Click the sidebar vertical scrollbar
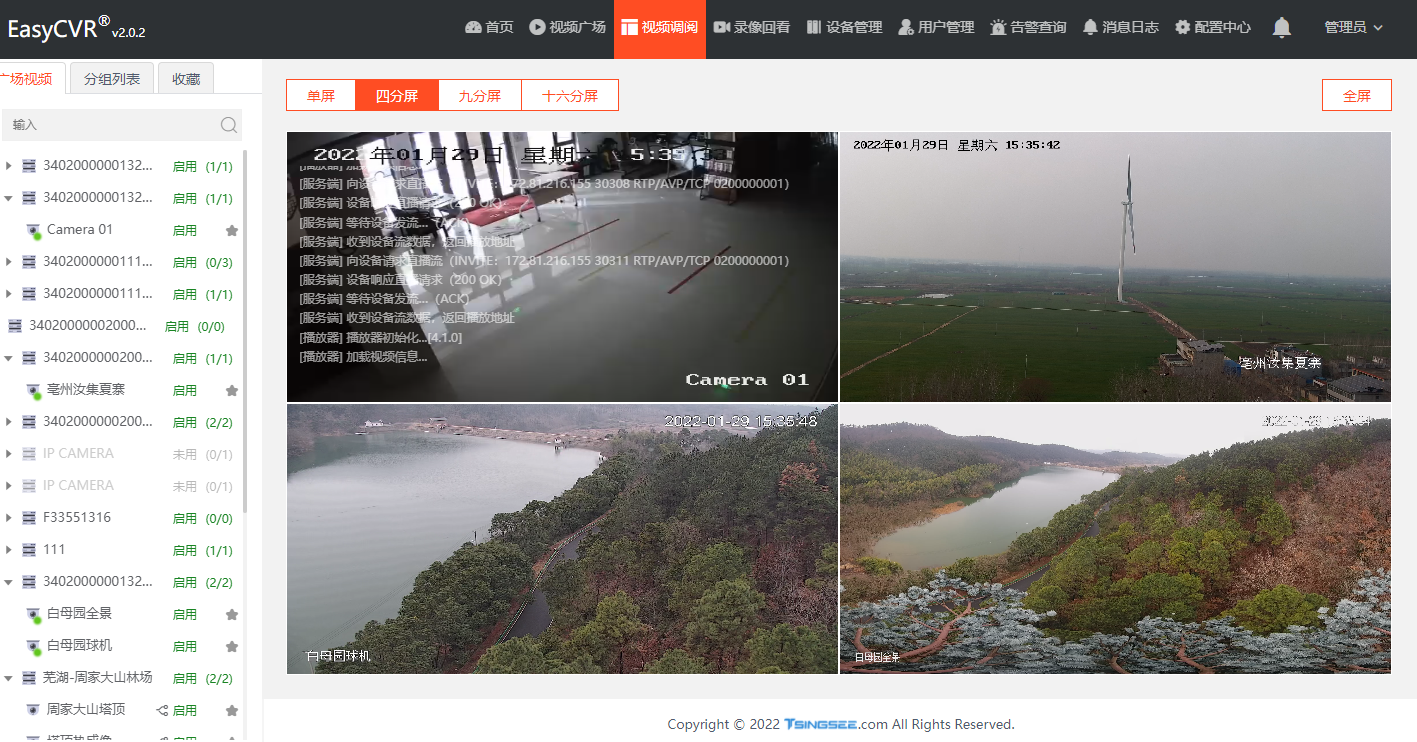 point(245,330)
